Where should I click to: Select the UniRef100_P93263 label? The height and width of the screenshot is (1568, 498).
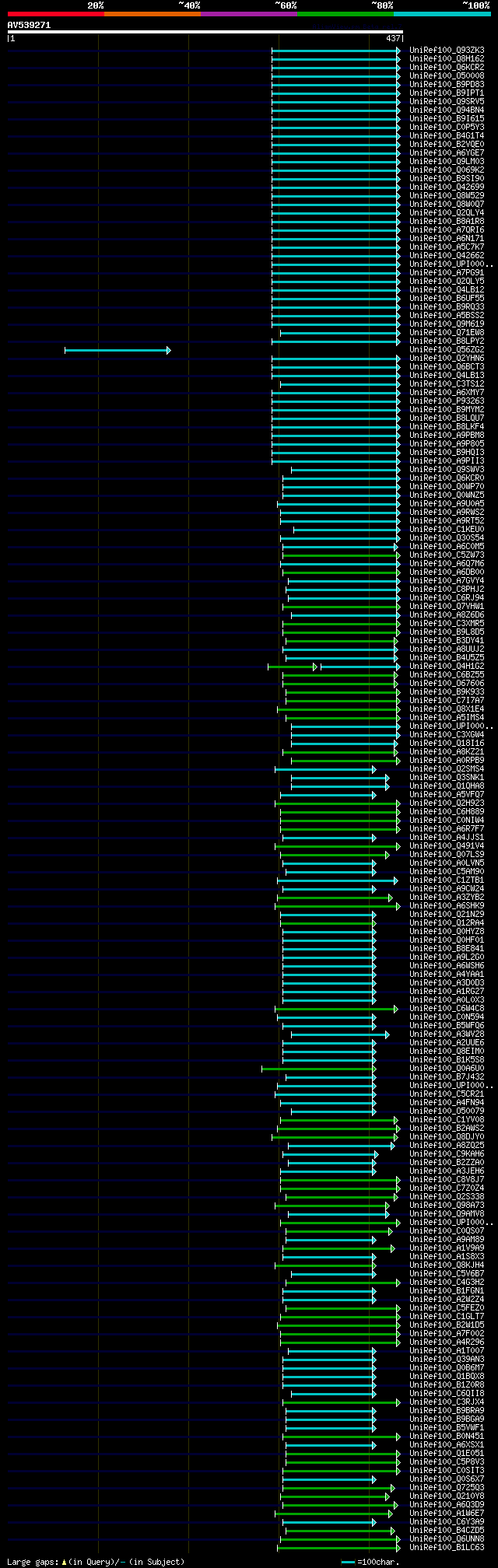click(447, 401)
